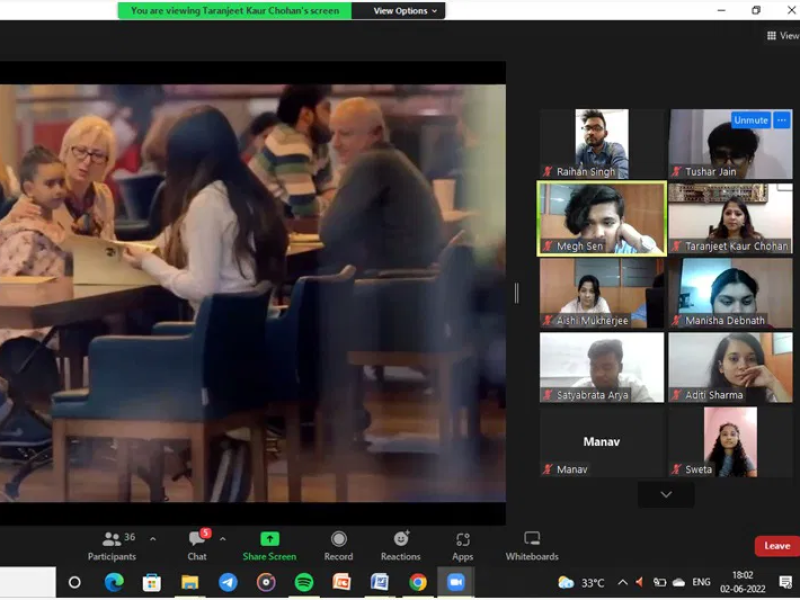Viewport: 800px width, 600px height.
Task: Open the Whiteboards icon
Action: click(x=532, y=538)
